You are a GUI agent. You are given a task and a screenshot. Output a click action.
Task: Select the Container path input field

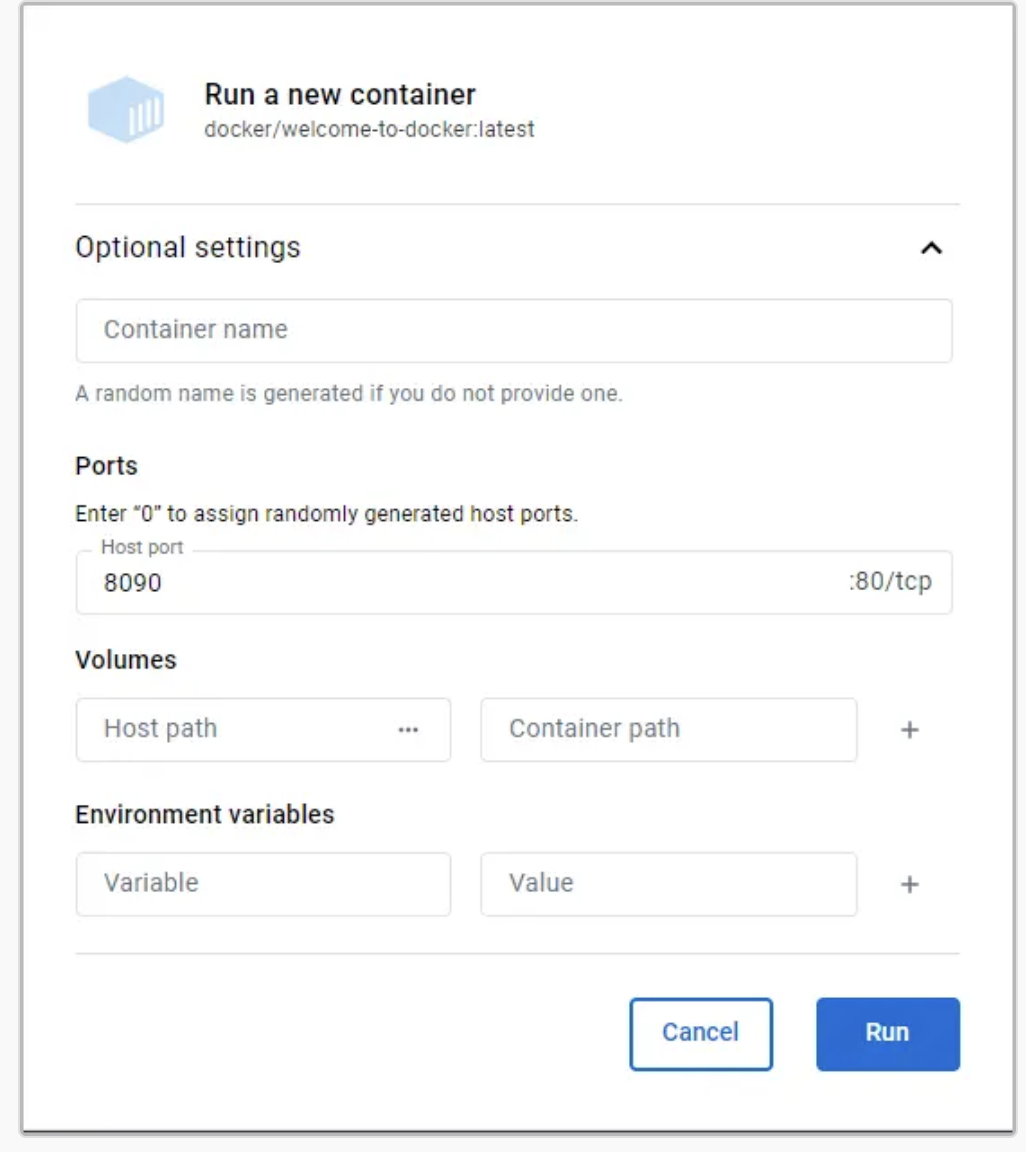(668, 729)
